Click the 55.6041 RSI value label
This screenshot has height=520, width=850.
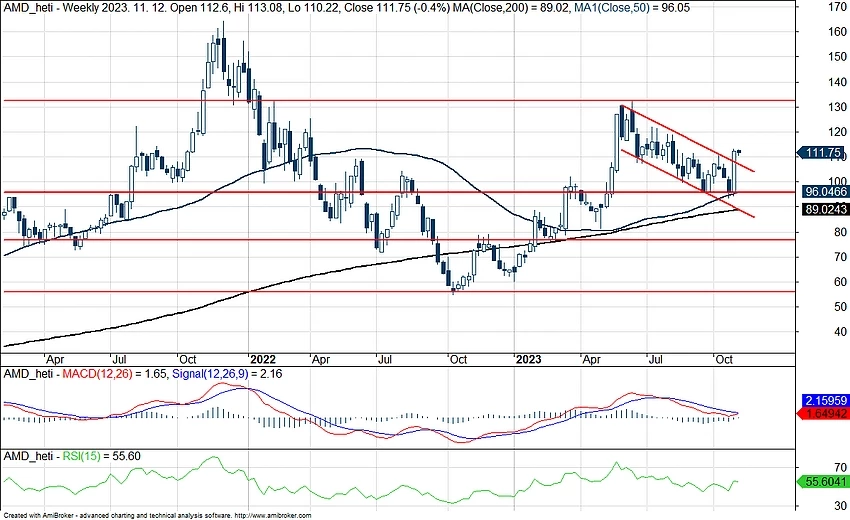(823, 482)
